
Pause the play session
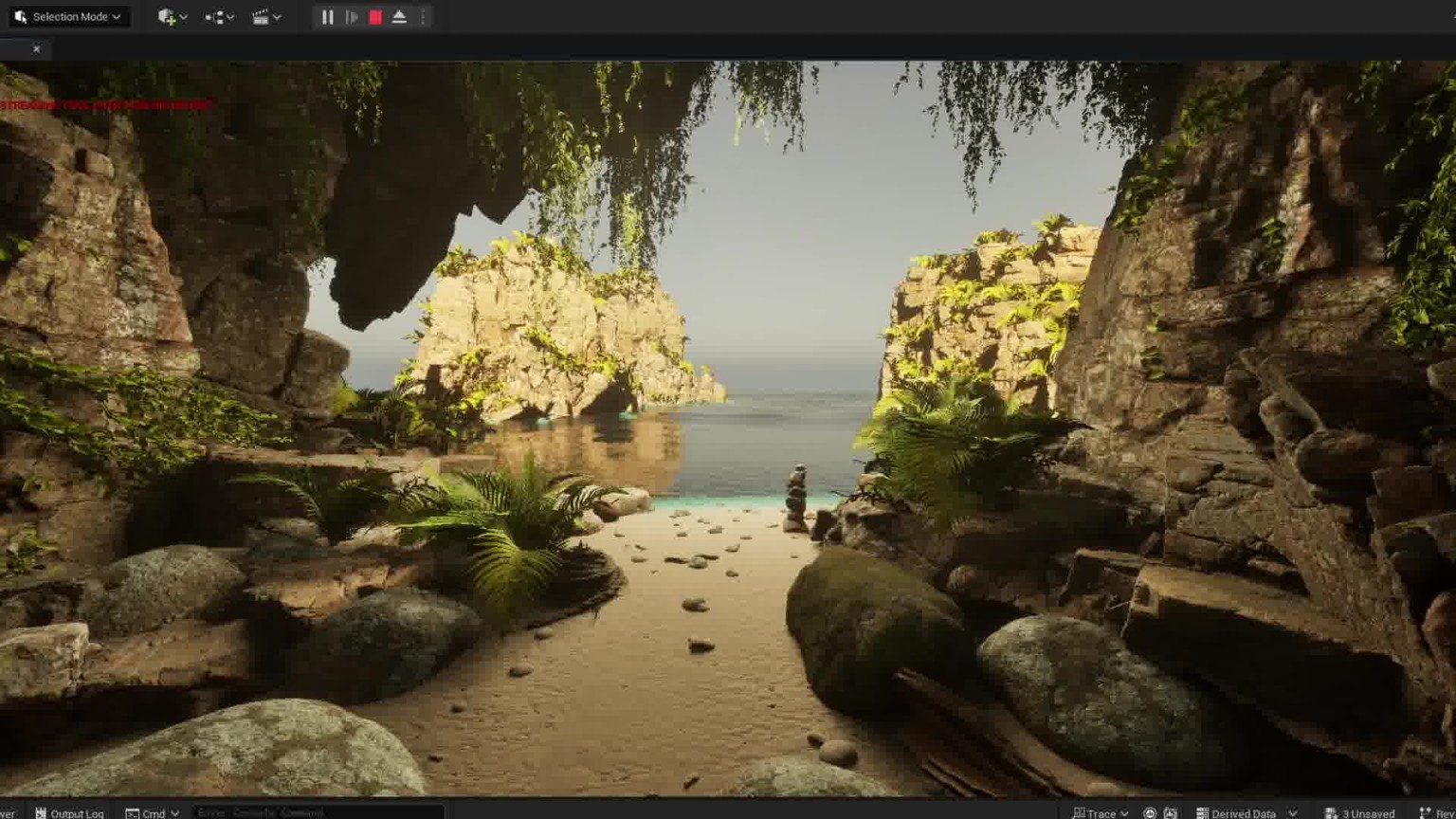tap(327, 17)
